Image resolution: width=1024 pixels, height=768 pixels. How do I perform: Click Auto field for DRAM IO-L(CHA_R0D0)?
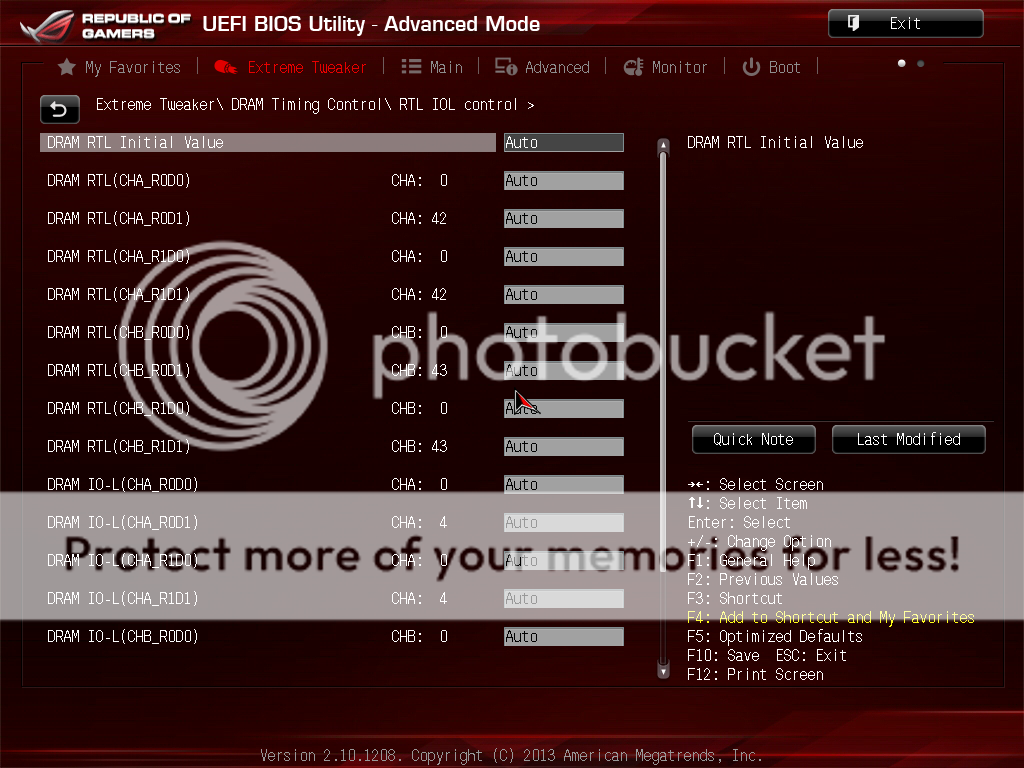click(563, 485)
